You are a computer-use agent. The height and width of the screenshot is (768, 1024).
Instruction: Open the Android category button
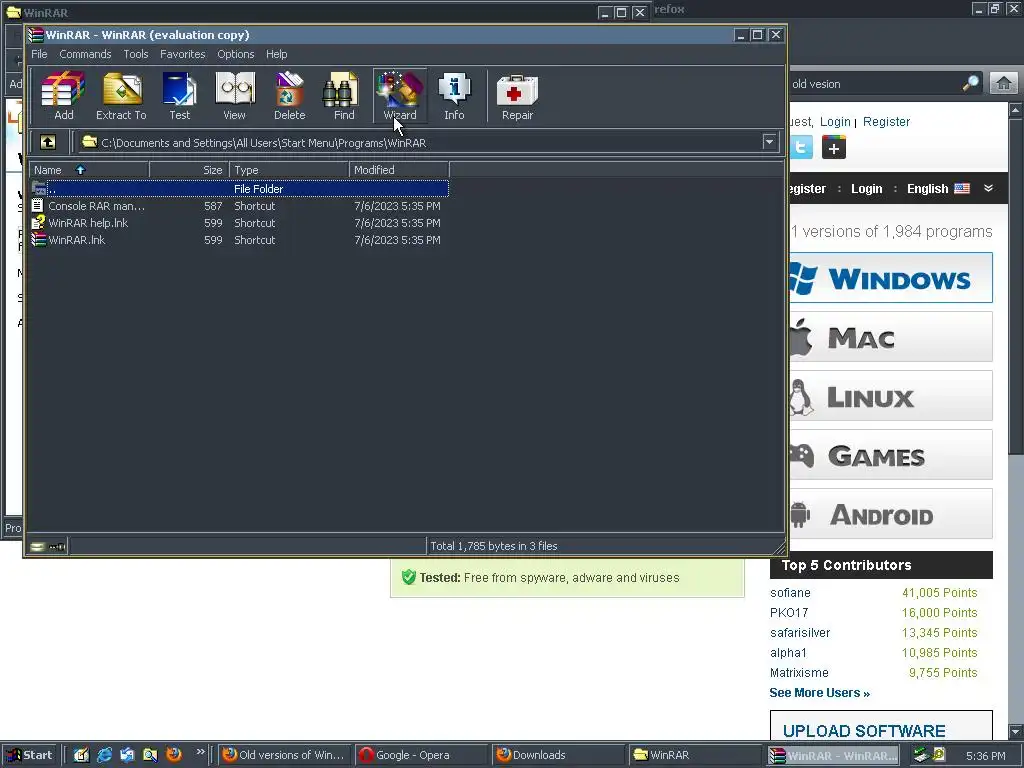click(891, 514)
